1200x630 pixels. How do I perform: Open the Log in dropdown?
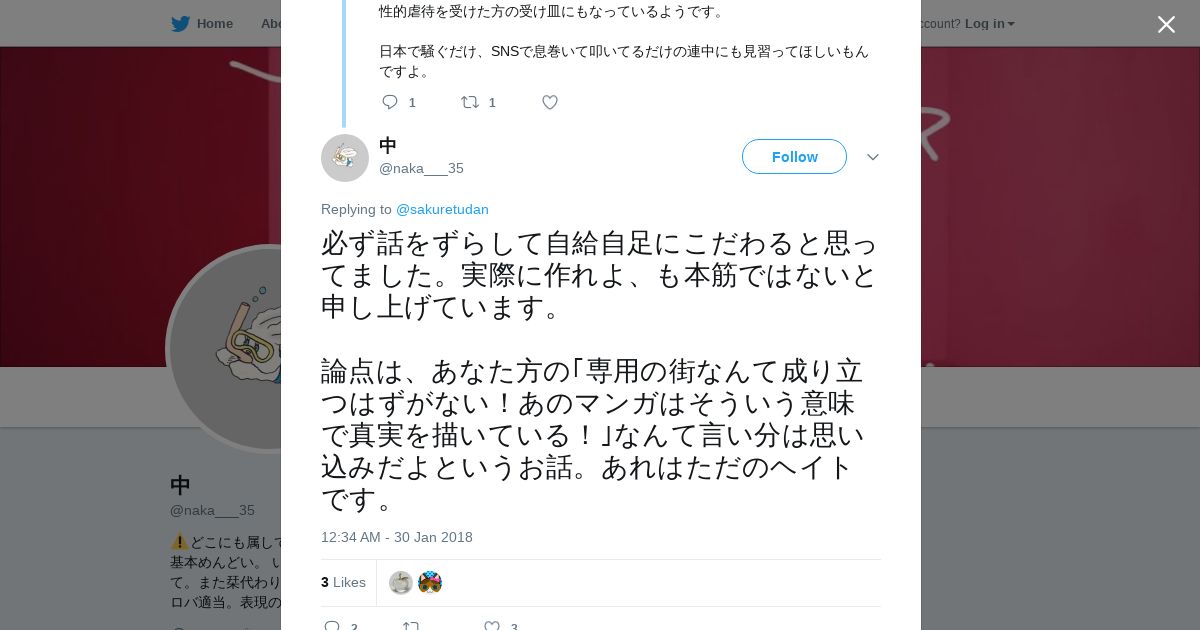pyautogui.click(x=989, y=23)
